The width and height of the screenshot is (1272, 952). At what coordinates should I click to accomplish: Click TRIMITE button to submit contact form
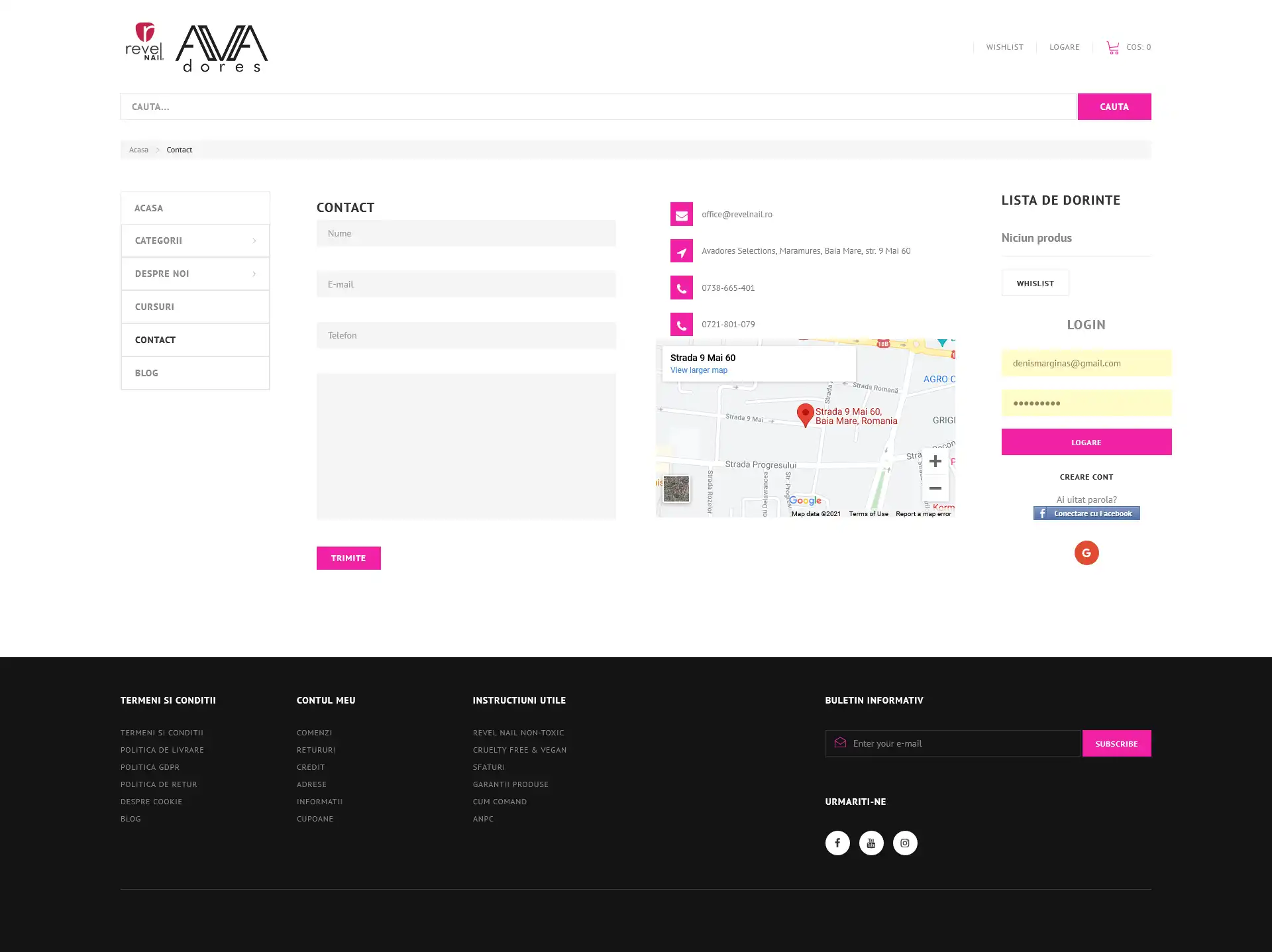tap(348, 558)
